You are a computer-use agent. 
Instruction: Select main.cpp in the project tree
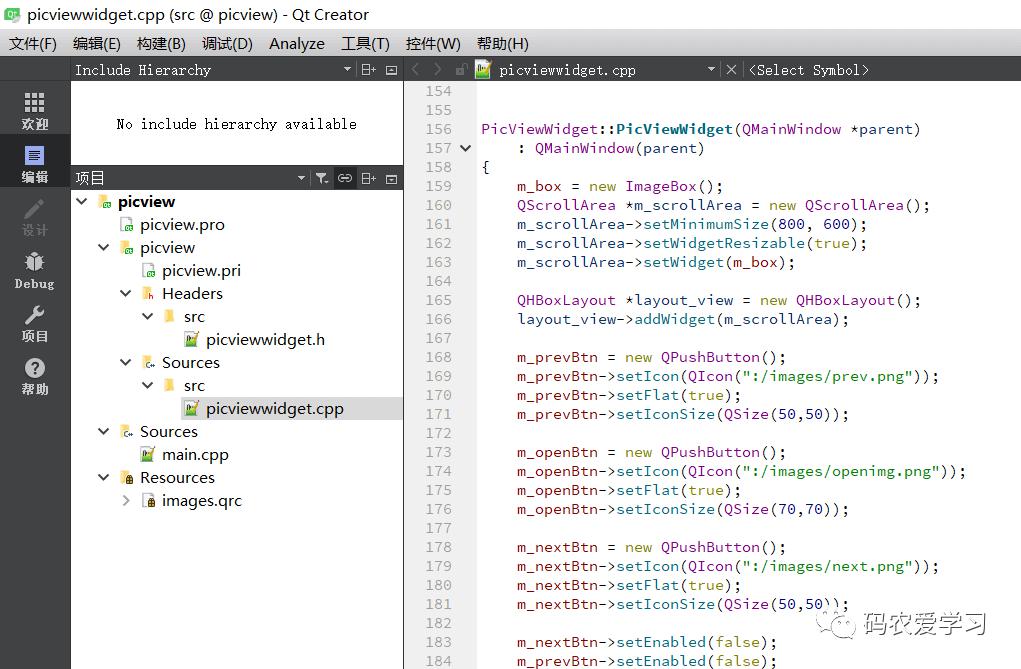(x=195, y=455)
